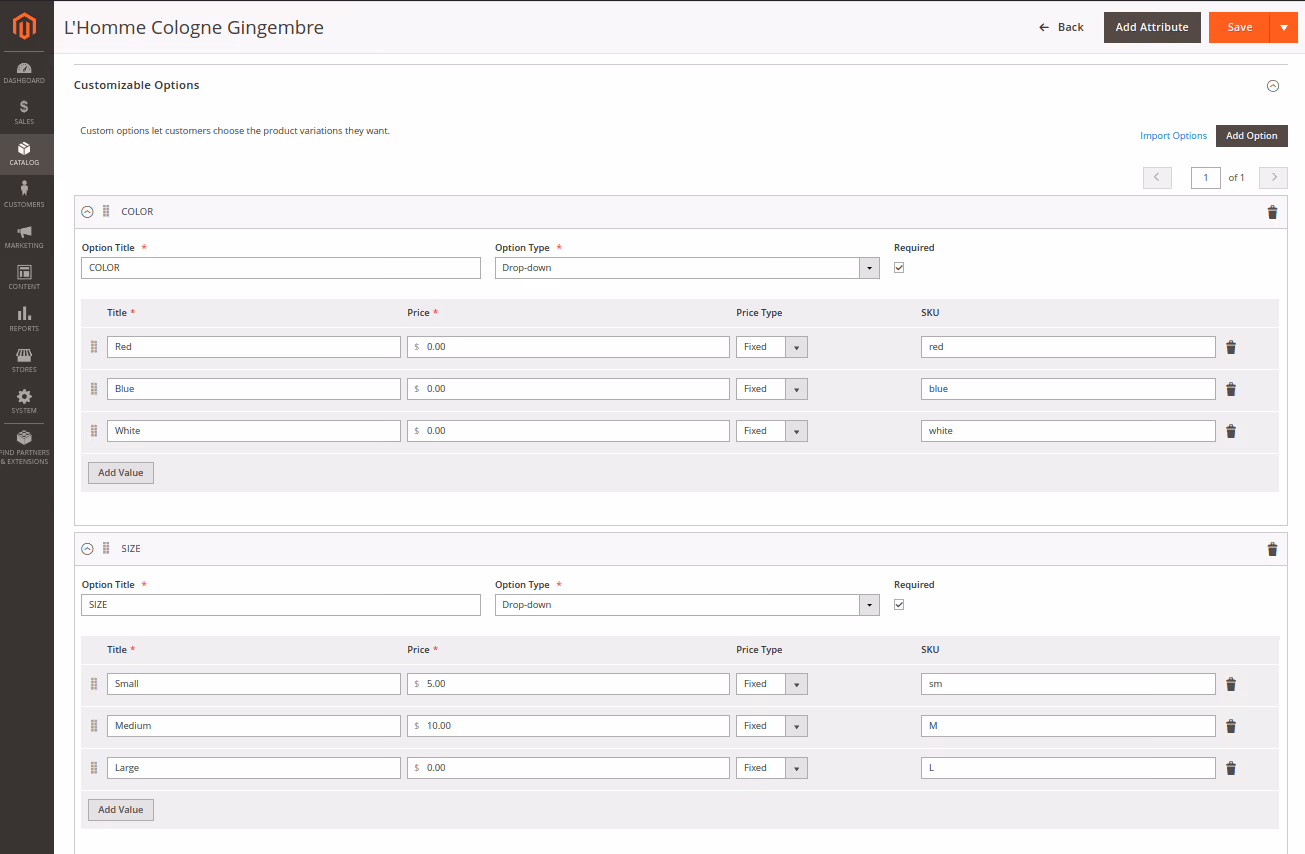Edit the COLOR Option Title field
This screenshot has height=854, width=1305.
click(x=281, y=268)
